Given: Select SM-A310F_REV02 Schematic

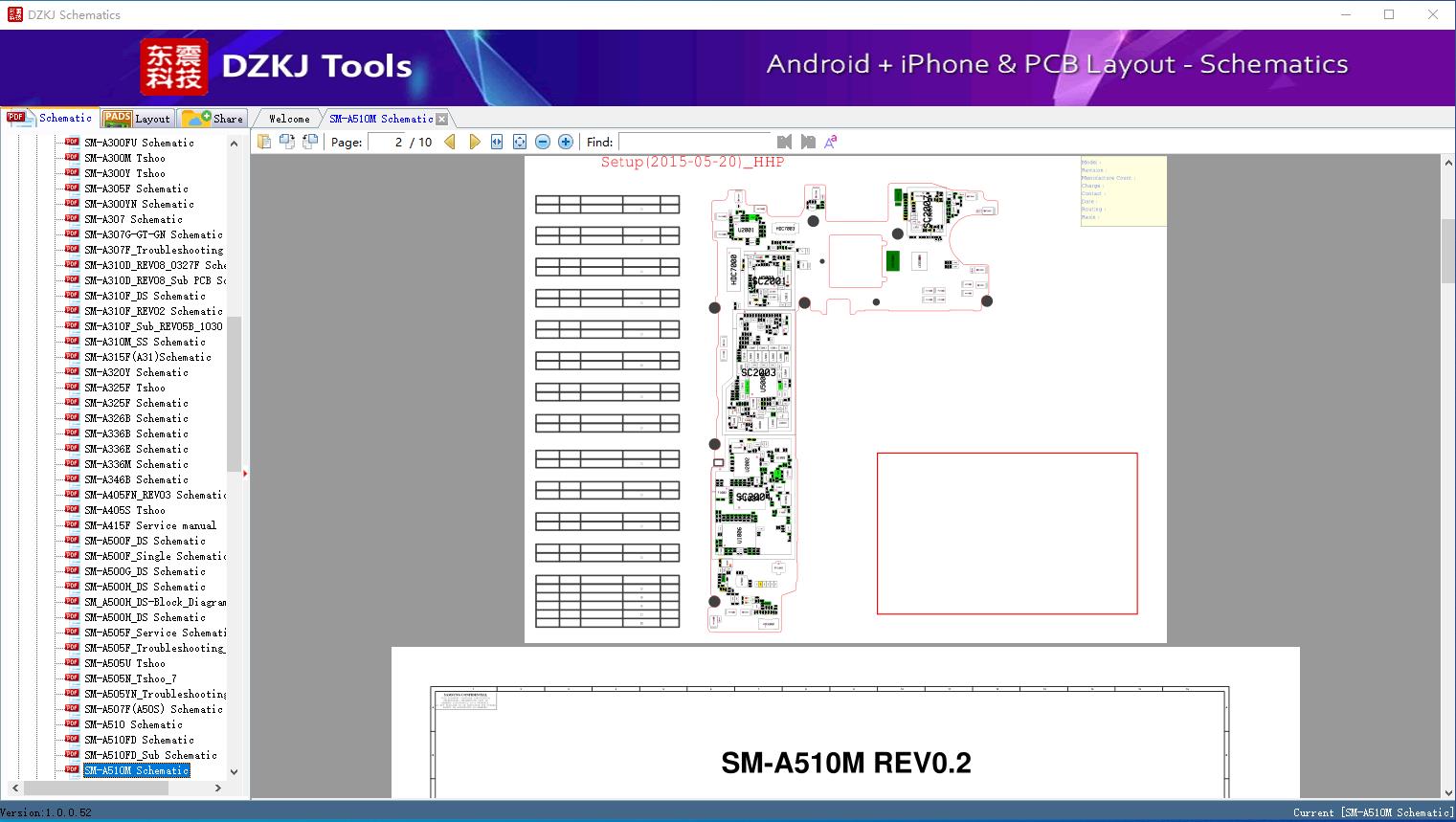Looking at the screenshot, I should pos(153,311).
